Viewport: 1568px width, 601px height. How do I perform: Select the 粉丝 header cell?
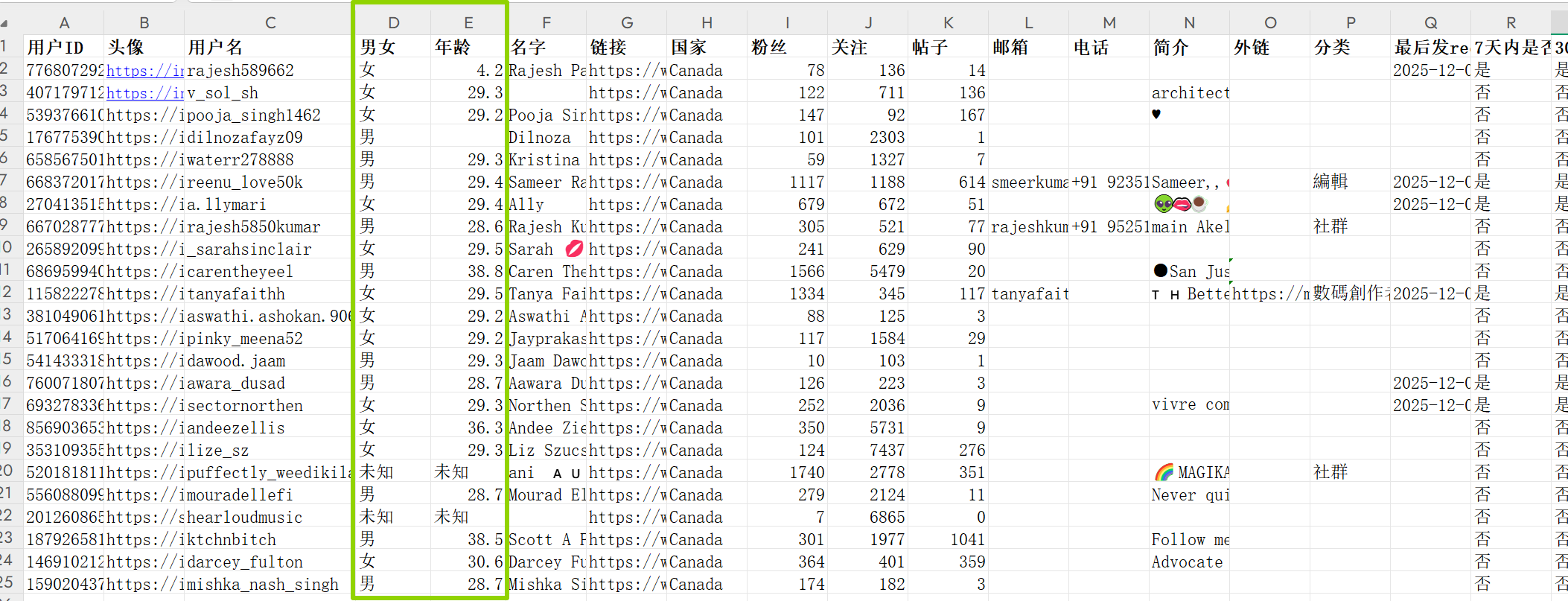point(787,48)
